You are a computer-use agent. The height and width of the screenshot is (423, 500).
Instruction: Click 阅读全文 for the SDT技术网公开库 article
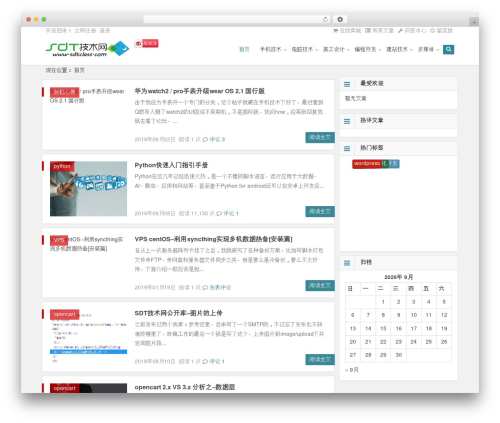[x=320, y=359]
